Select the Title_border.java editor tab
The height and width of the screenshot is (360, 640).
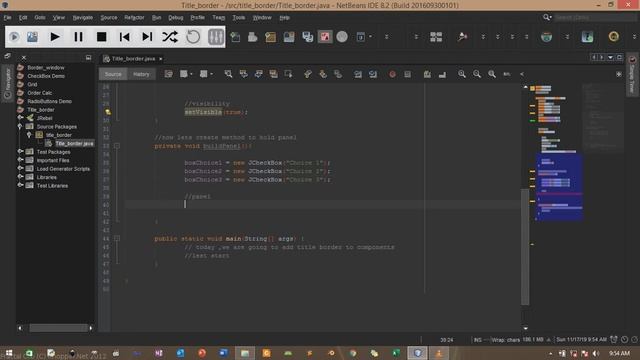133,59
